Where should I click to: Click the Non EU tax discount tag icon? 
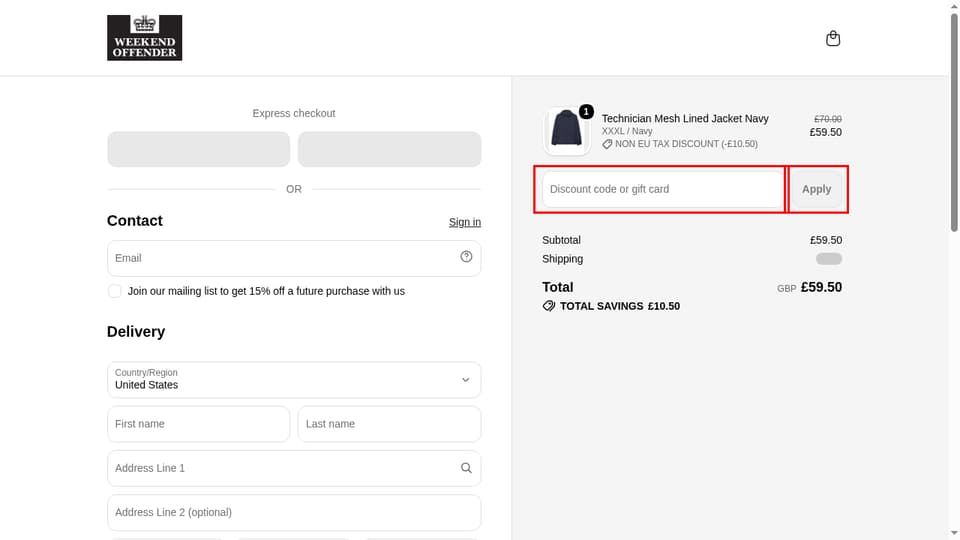[607, 144]
